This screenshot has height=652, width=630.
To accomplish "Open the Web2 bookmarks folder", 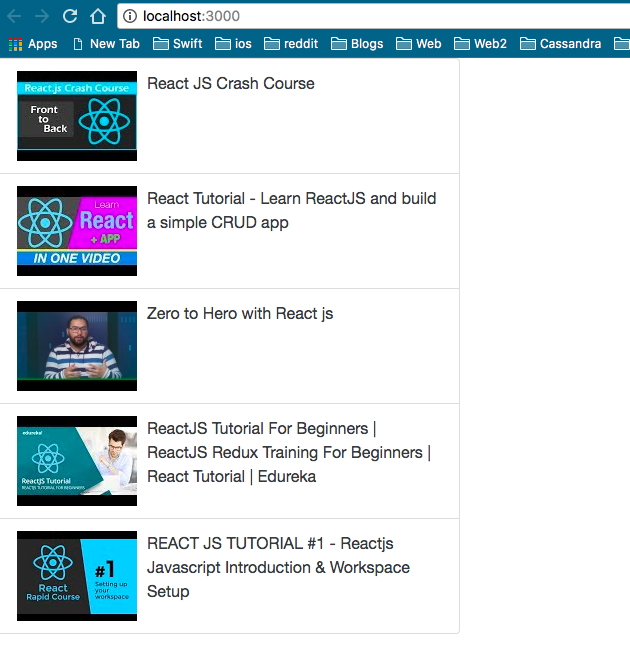I will (480, 44).
